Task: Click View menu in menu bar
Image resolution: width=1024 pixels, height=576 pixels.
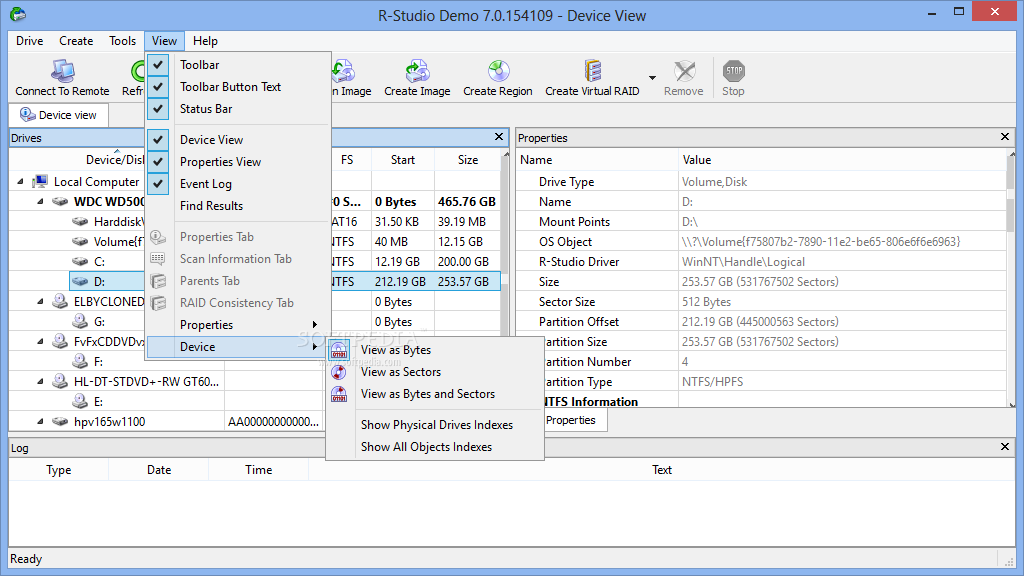Action: [165, 40]
